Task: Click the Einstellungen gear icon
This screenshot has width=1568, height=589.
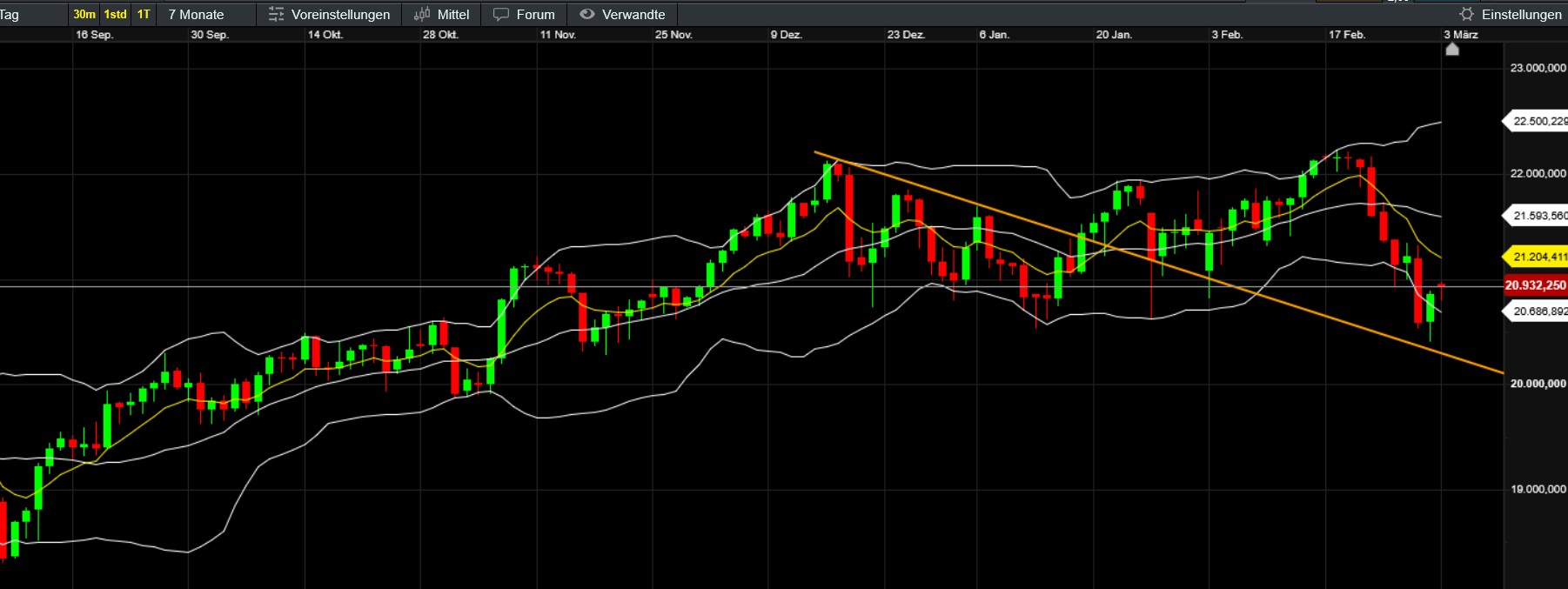Action: pos(1466,14)
